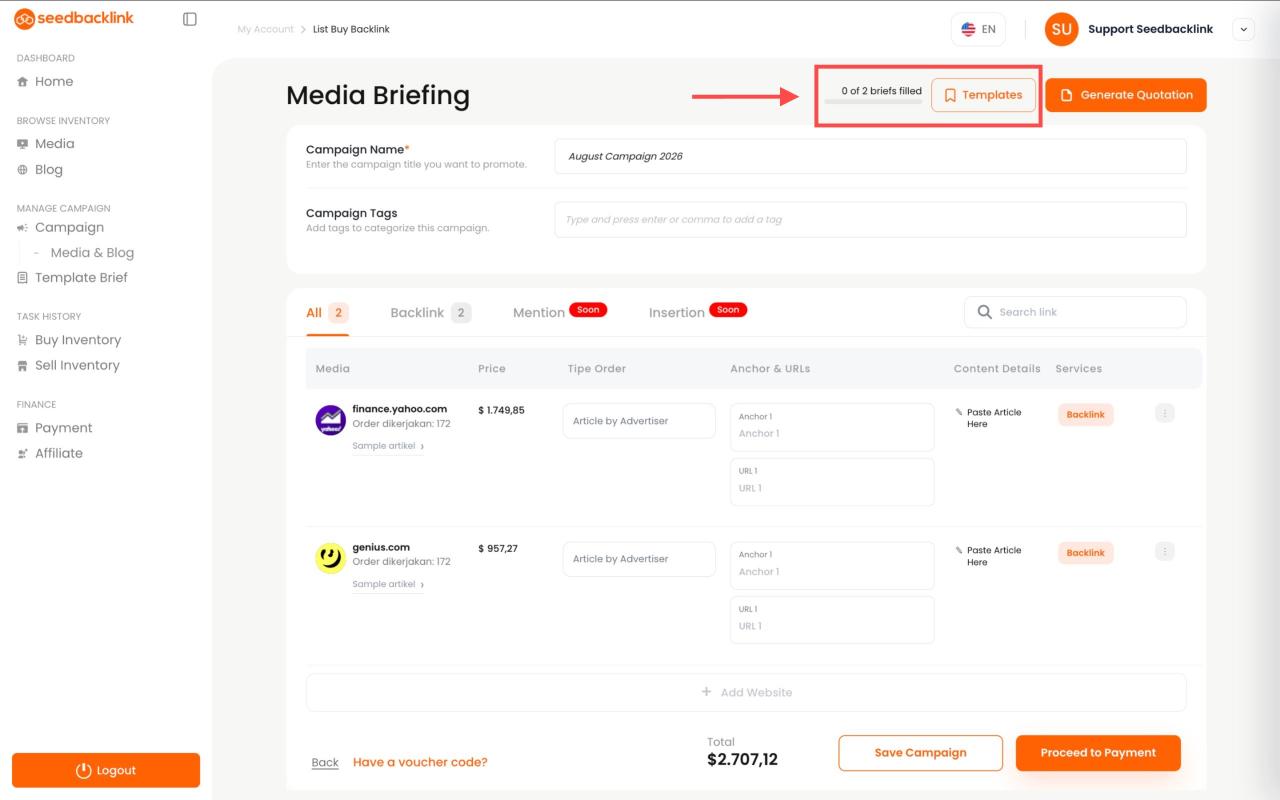
Task: Open Template Brief in sidebar
Action: coord(72,278)
